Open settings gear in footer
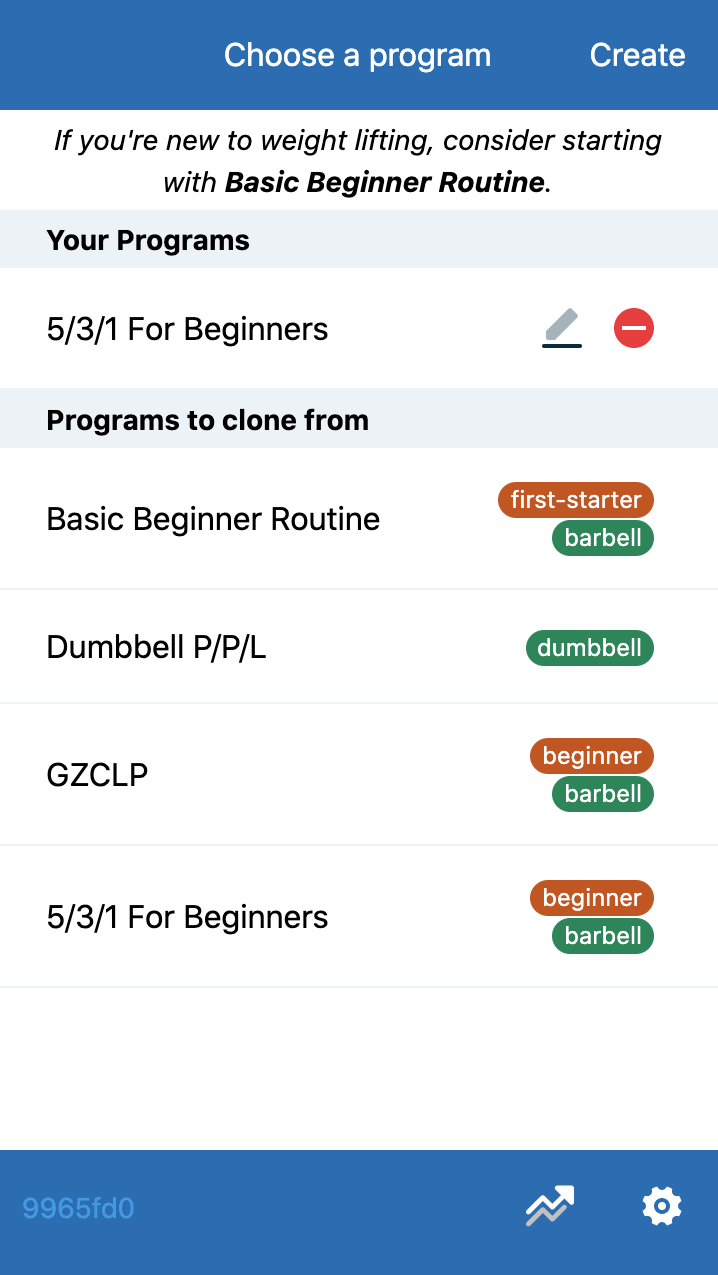The image size is (718, 1275). tap(662, 1207)
